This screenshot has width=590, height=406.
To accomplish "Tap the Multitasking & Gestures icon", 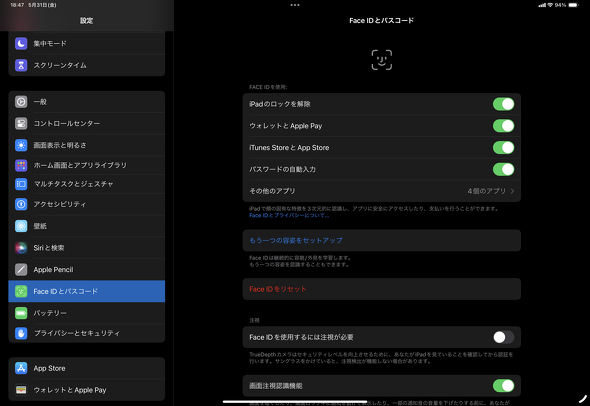I will click(21, 184).
